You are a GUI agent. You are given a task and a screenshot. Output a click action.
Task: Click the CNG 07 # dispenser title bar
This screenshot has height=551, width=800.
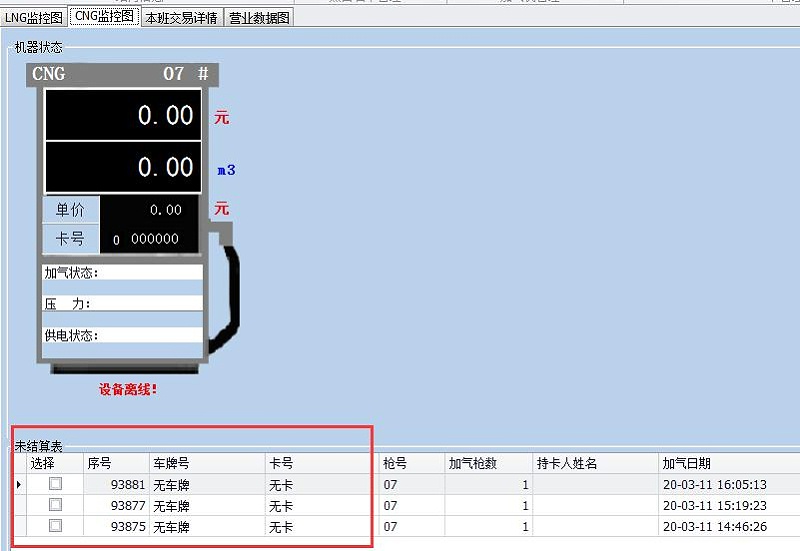(121, 74)
